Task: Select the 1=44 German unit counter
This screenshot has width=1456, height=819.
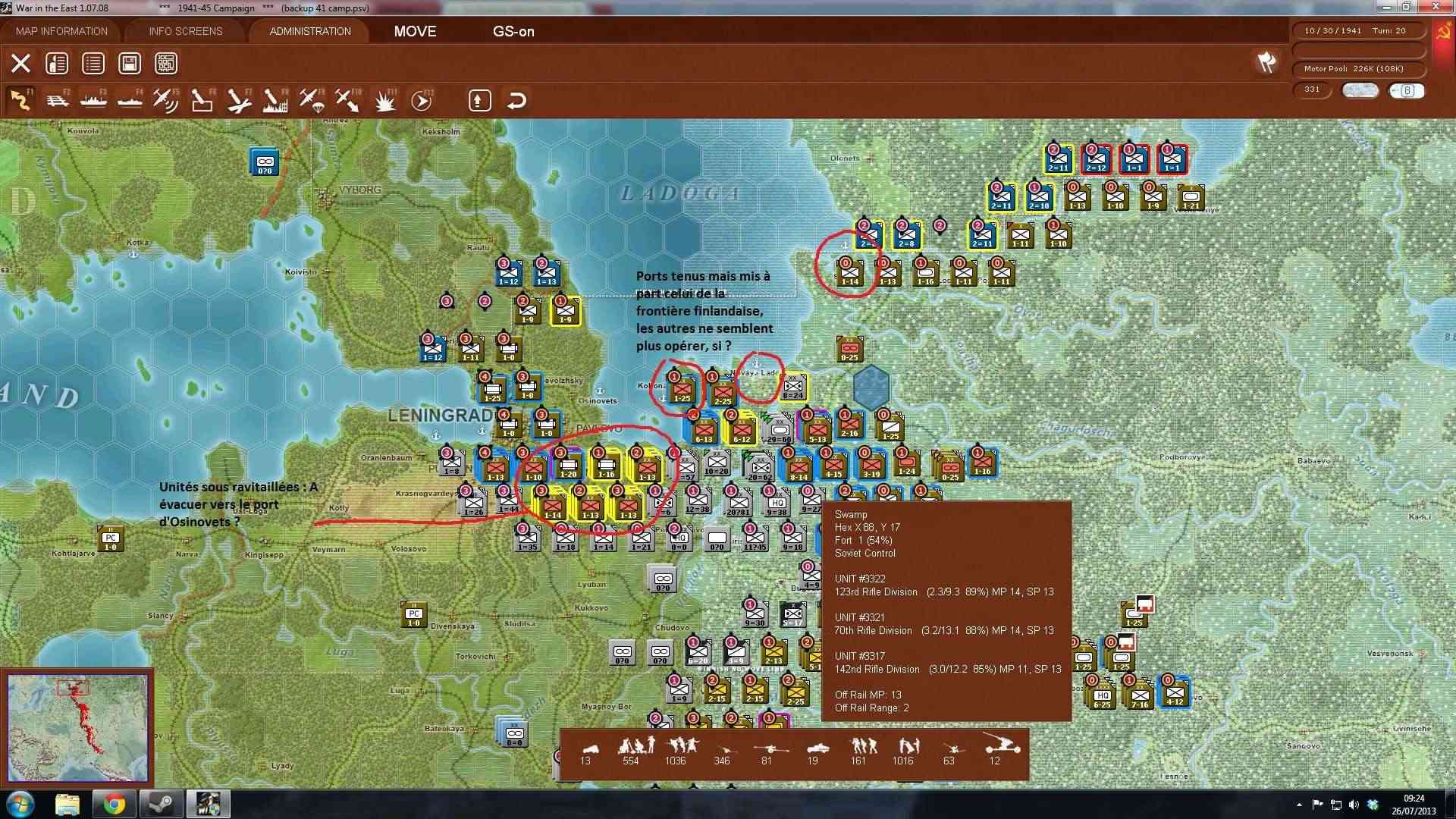Action: click(x=508, y=500)
